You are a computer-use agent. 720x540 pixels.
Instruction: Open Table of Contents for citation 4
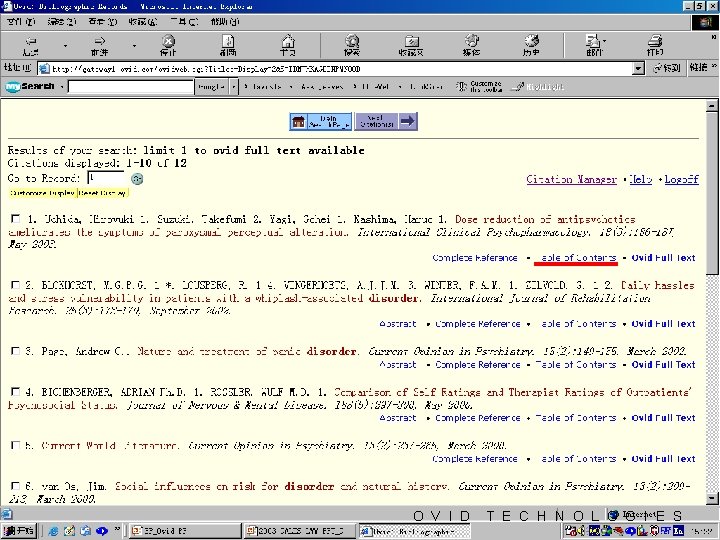[576, 418]
